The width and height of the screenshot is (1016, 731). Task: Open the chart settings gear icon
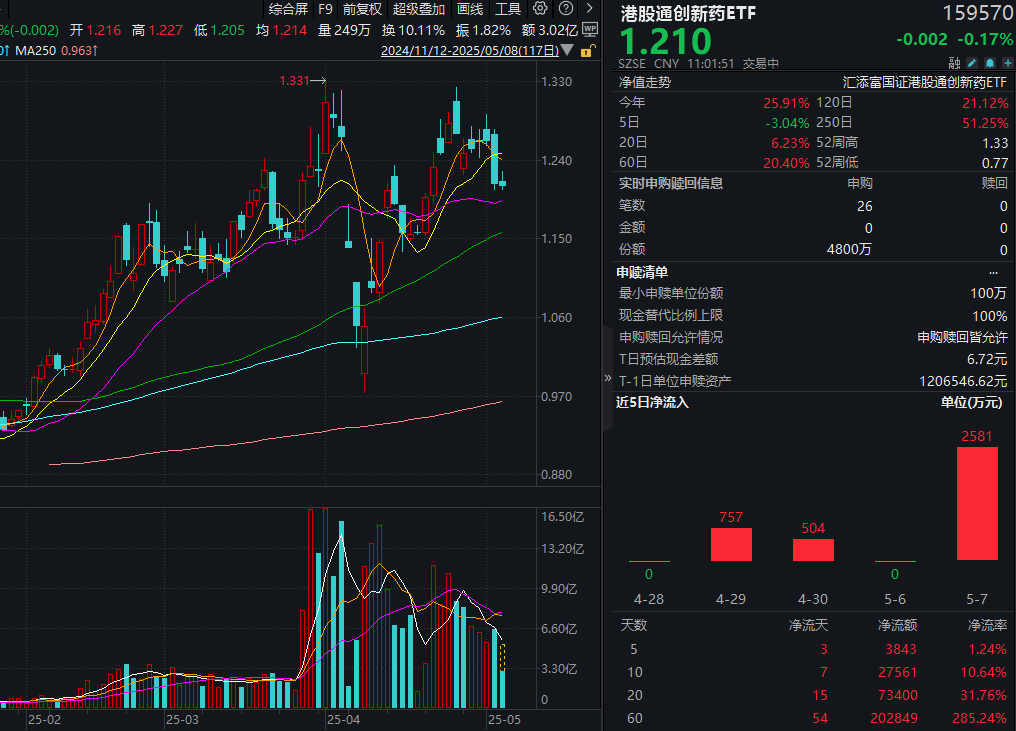[540, 8]
